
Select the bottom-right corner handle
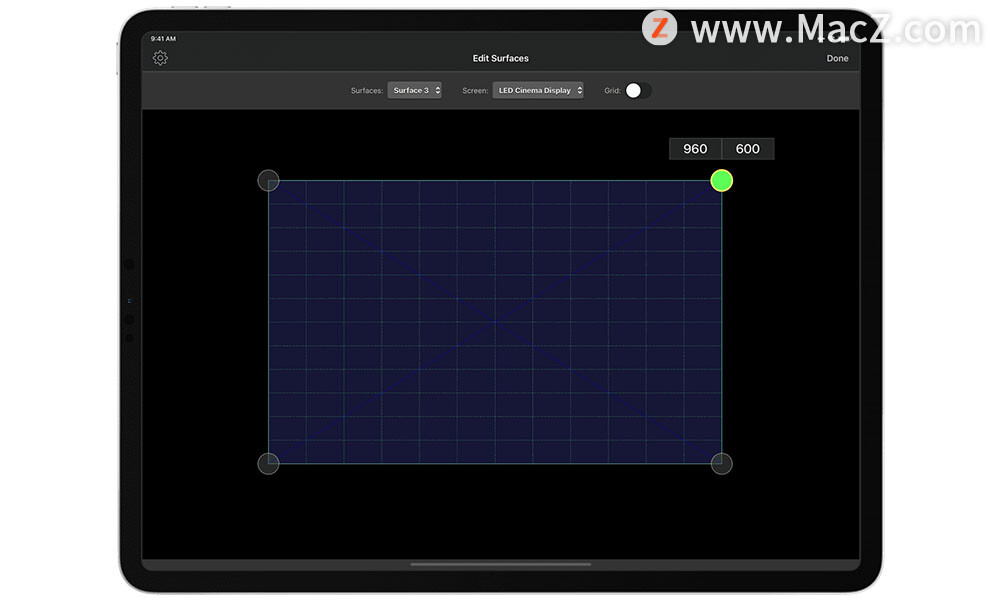pos(721,464)
